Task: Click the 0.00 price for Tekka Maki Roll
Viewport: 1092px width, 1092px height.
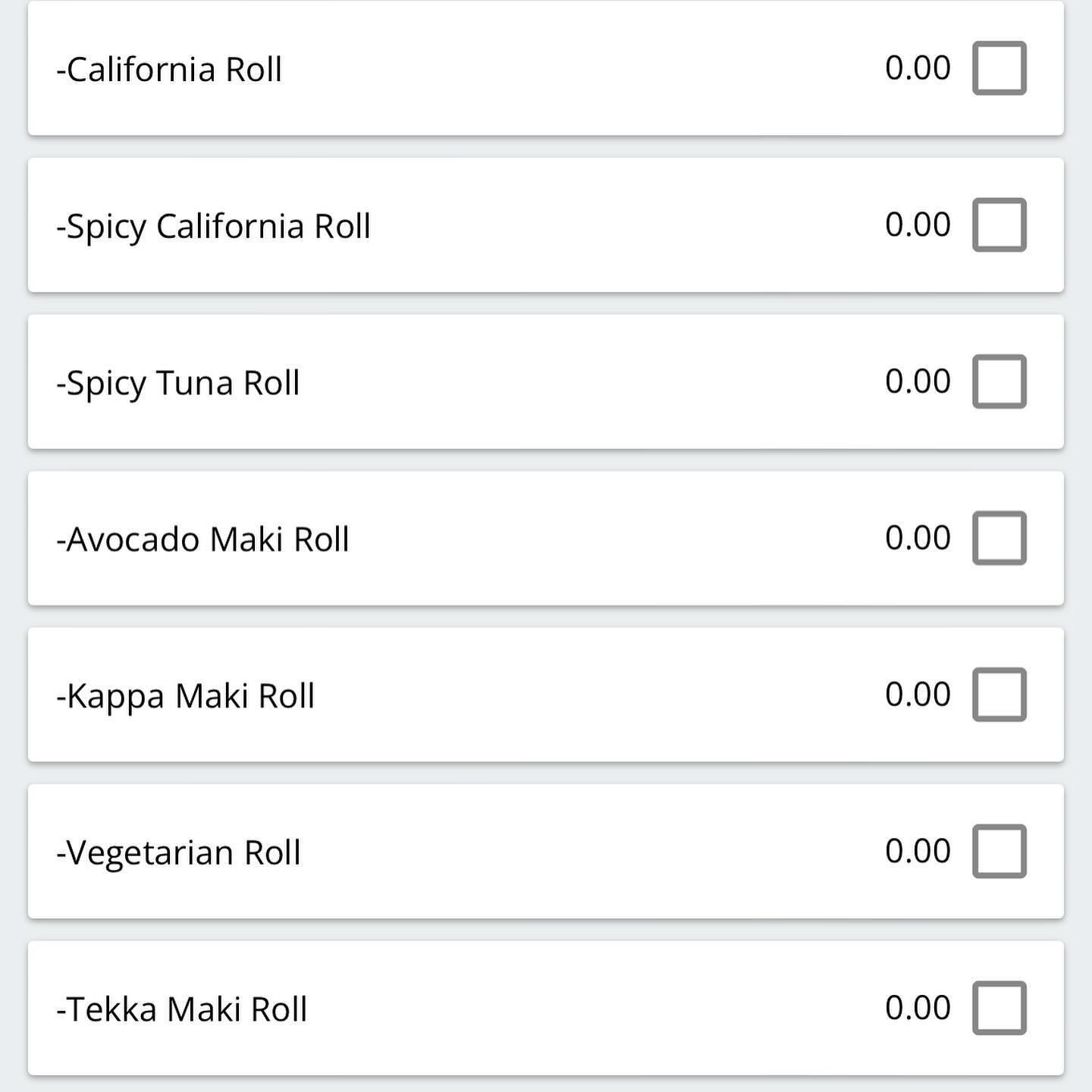Action: click(918, 1008)
